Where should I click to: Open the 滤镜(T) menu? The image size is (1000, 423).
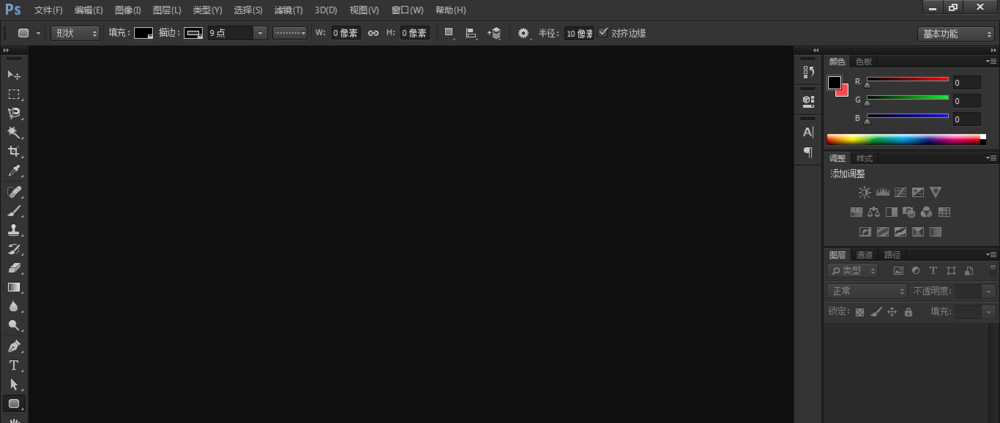point(288,10)
